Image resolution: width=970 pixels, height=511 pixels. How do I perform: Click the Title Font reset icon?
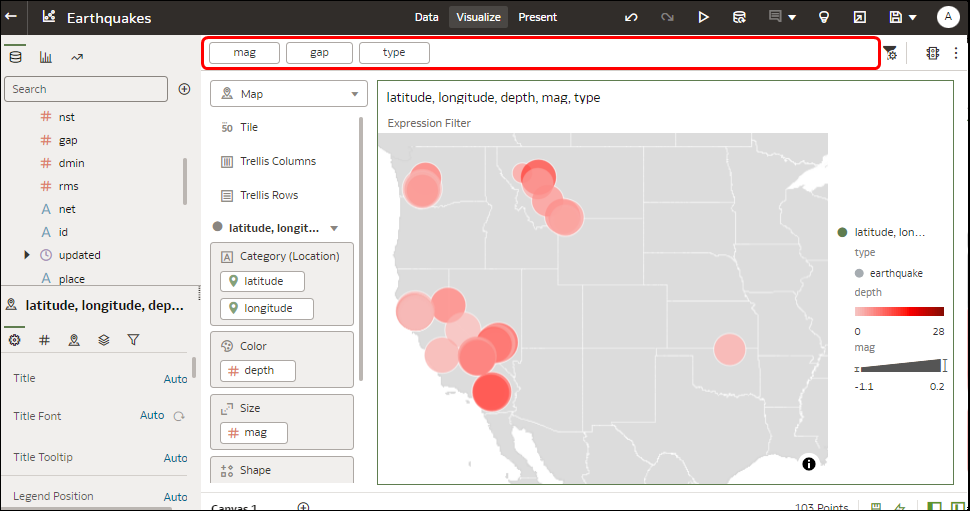(x=179, y=416)
